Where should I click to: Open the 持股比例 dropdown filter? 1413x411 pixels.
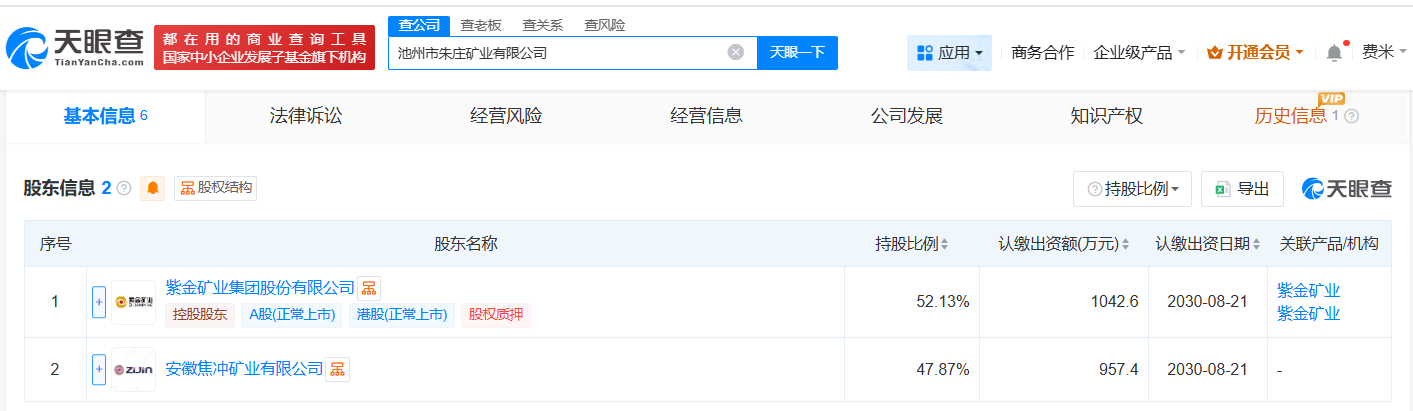tap(1132, 189)
